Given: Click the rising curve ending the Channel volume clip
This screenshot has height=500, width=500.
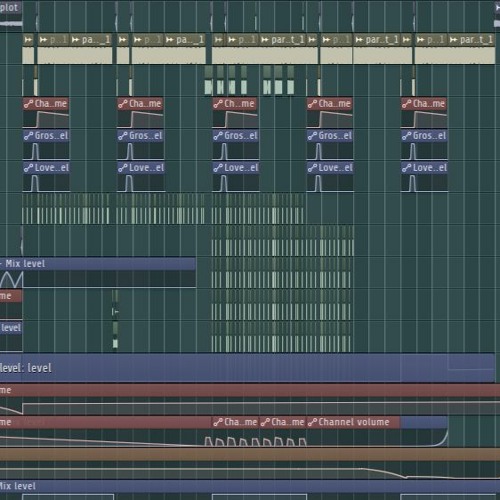Looking at the screenshot, I should tap(442, 439).
